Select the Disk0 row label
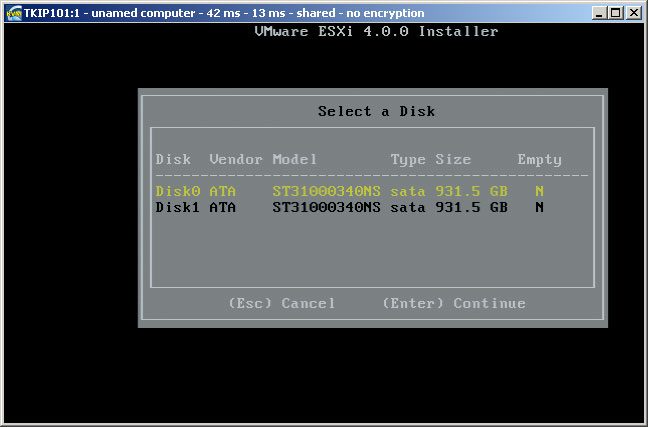The height and width of the screenshot is (427, 648). (178, 191)
